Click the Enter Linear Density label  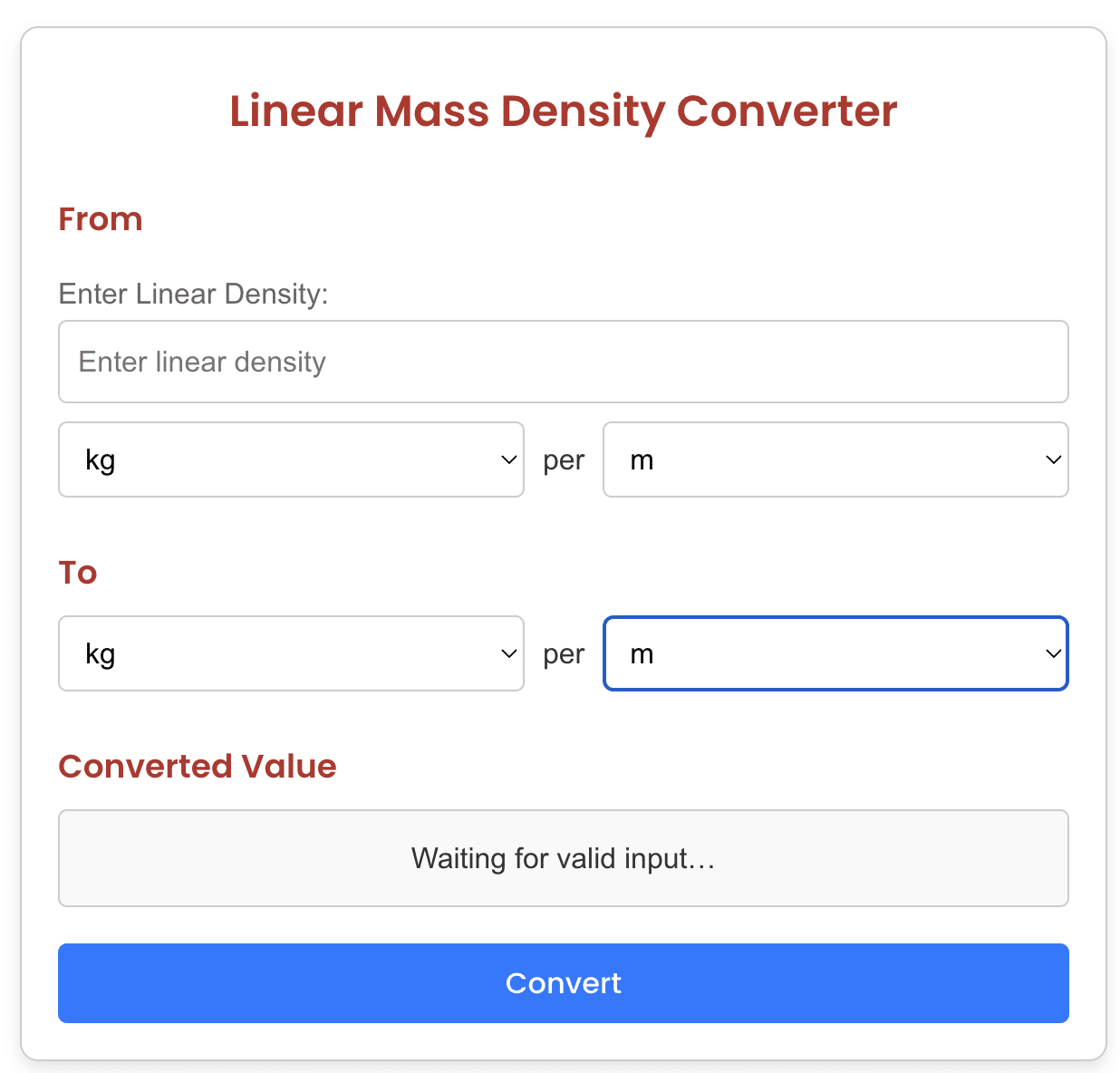point(193,294)
